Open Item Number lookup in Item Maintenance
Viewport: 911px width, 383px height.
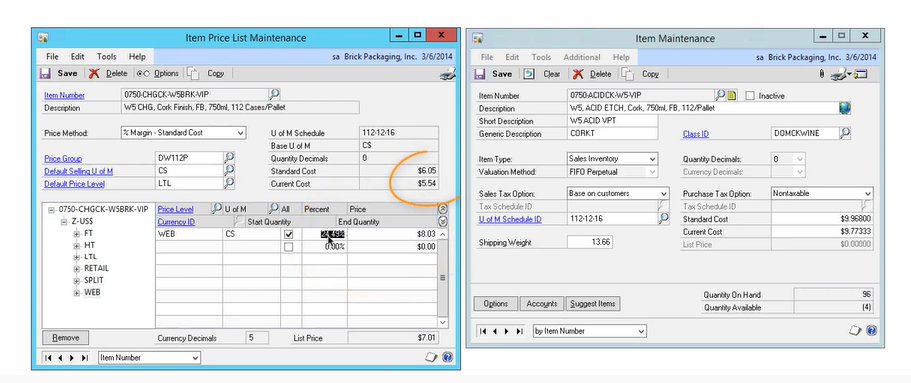[720, 95]
